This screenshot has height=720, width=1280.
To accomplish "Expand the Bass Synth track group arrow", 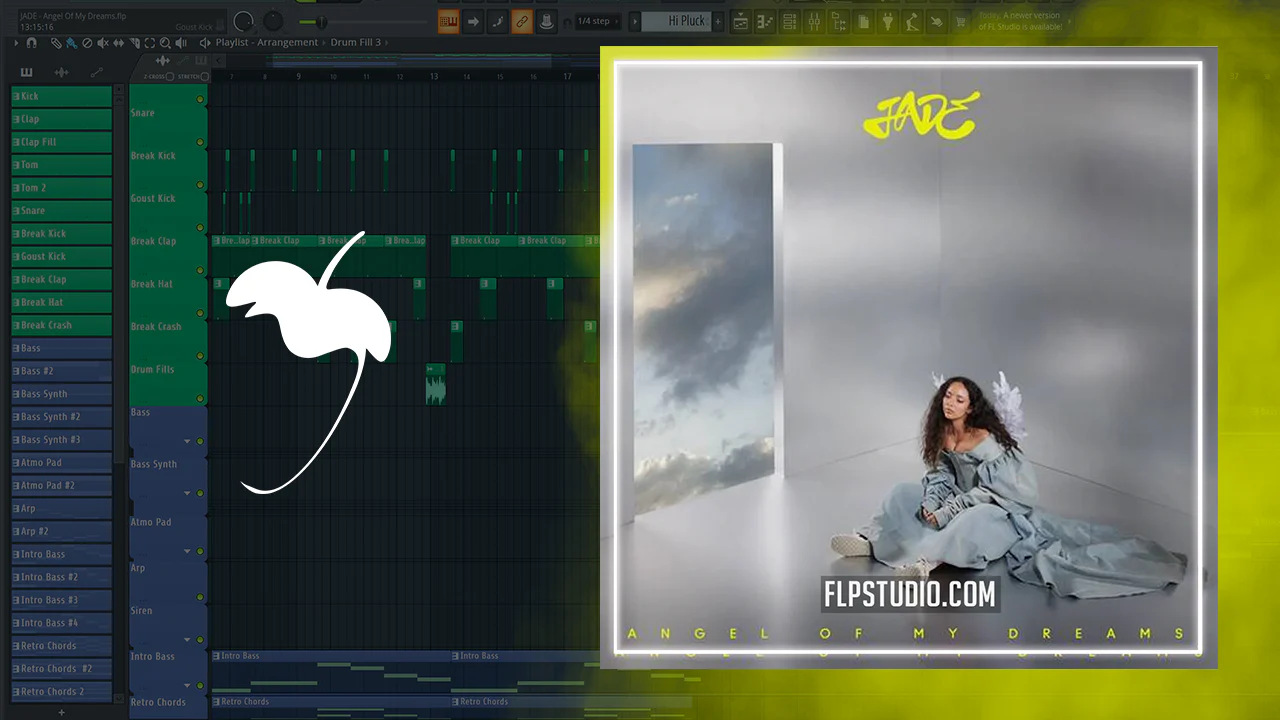I will tap(187, 493).
